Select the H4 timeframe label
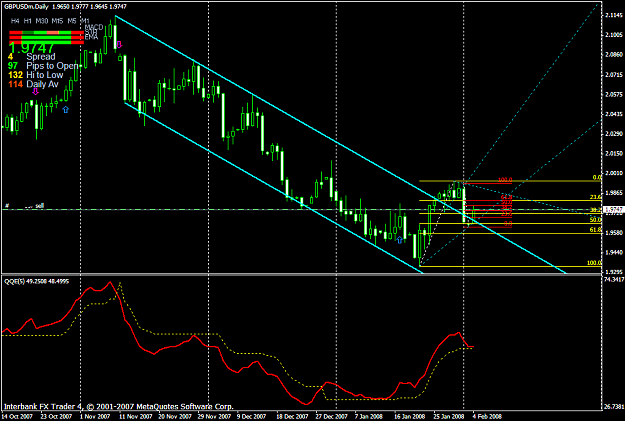 pos(15,21)
